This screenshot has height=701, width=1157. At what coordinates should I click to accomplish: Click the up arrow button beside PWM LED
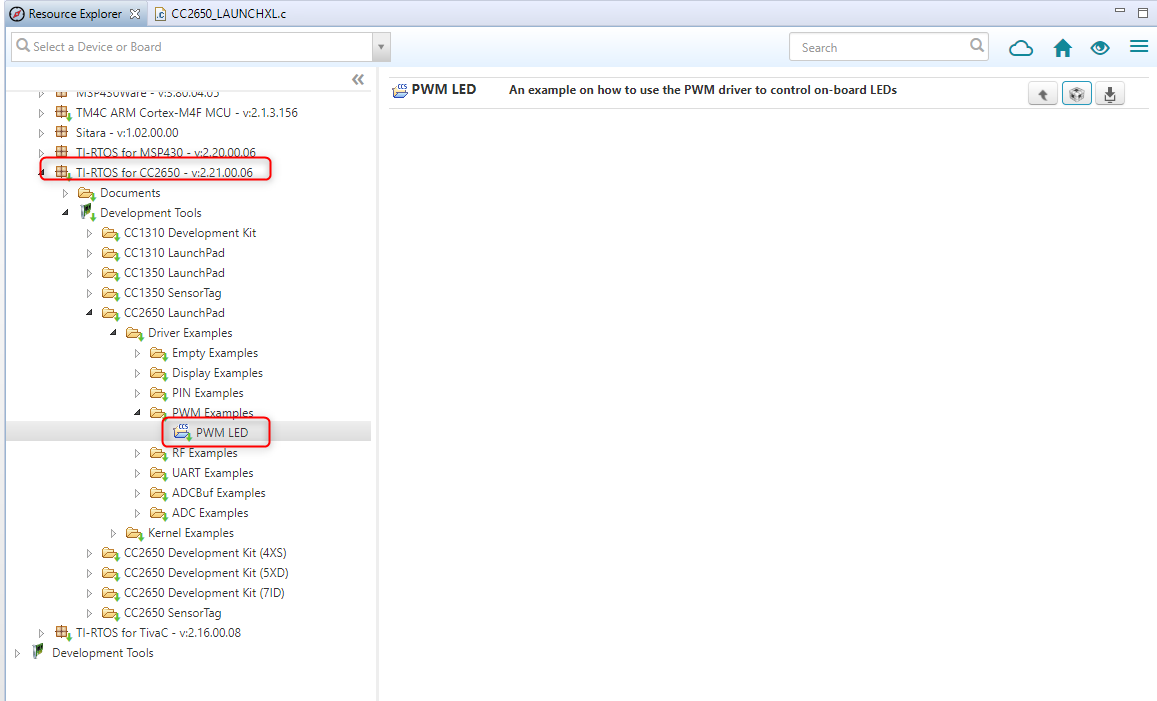tap(1043, 94)
